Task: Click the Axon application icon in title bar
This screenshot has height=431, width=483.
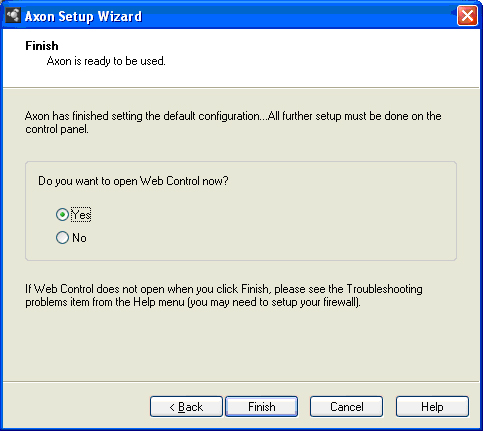Action: (x=13, y=16)
